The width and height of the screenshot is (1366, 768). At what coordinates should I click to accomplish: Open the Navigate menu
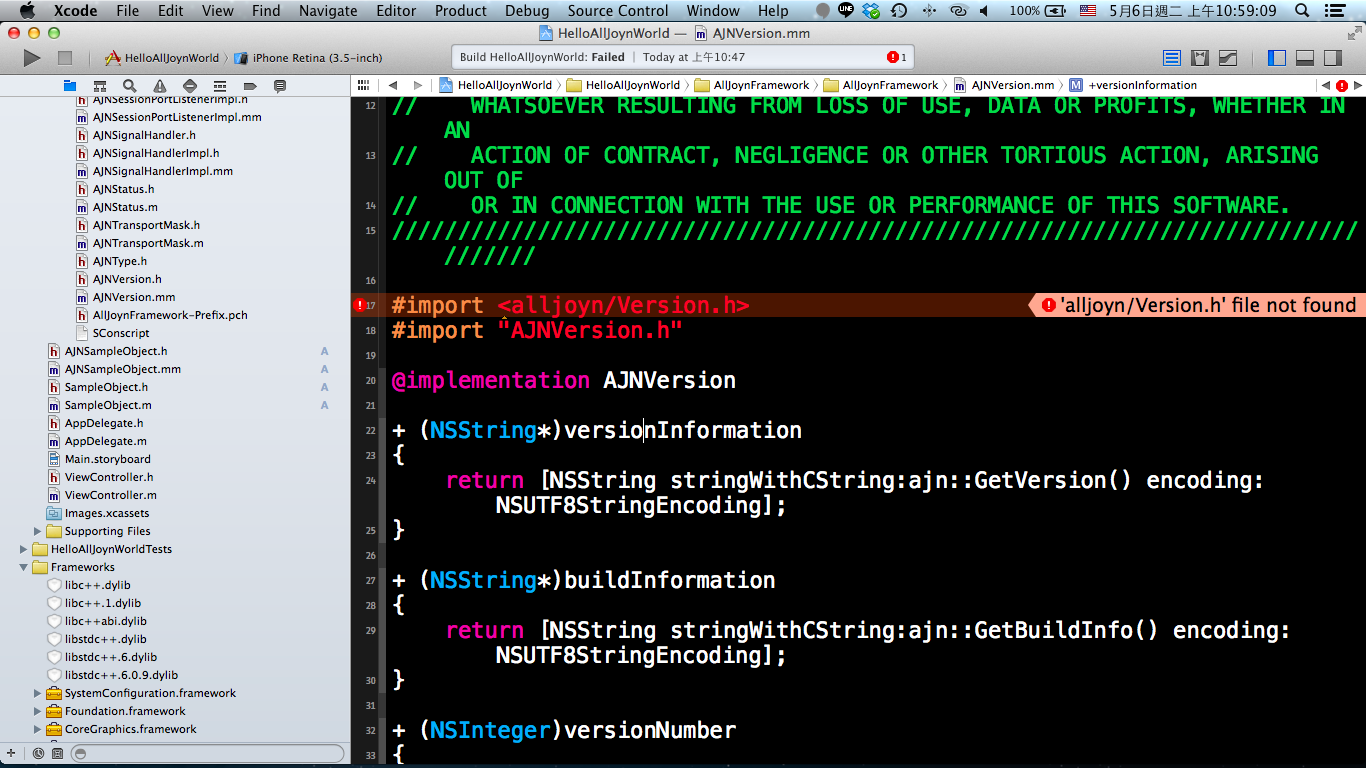coord(328,11)
